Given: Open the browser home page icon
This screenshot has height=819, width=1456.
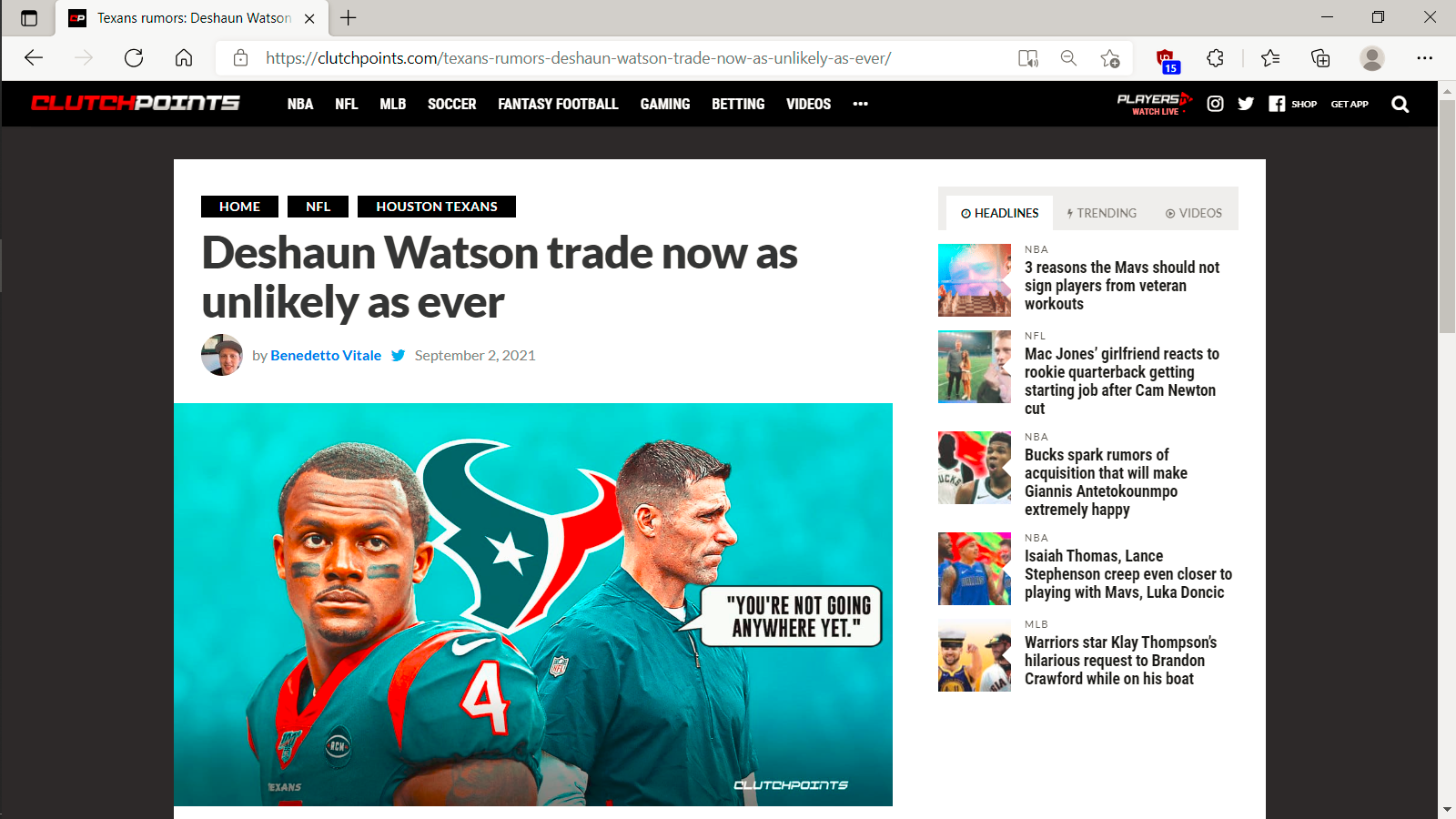Looking at the screenshot, I should [x=184, y=58].
